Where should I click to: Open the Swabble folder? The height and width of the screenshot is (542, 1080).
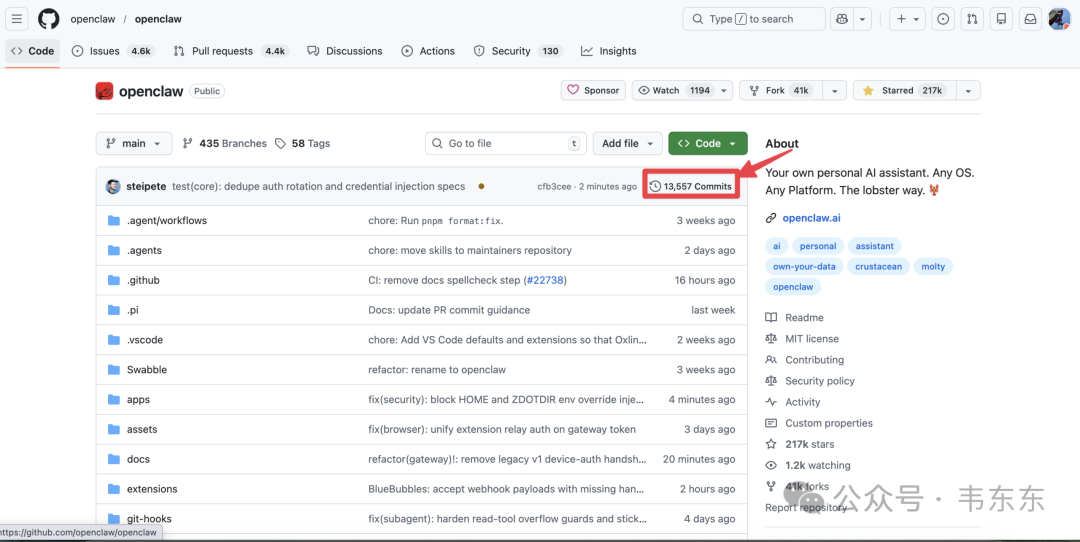pyautogui.click(x=147, y=370)
